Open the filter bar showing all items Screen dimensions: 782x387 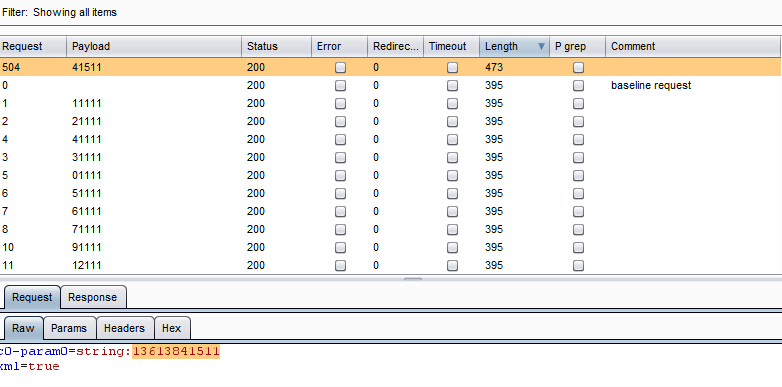point(391,12)
